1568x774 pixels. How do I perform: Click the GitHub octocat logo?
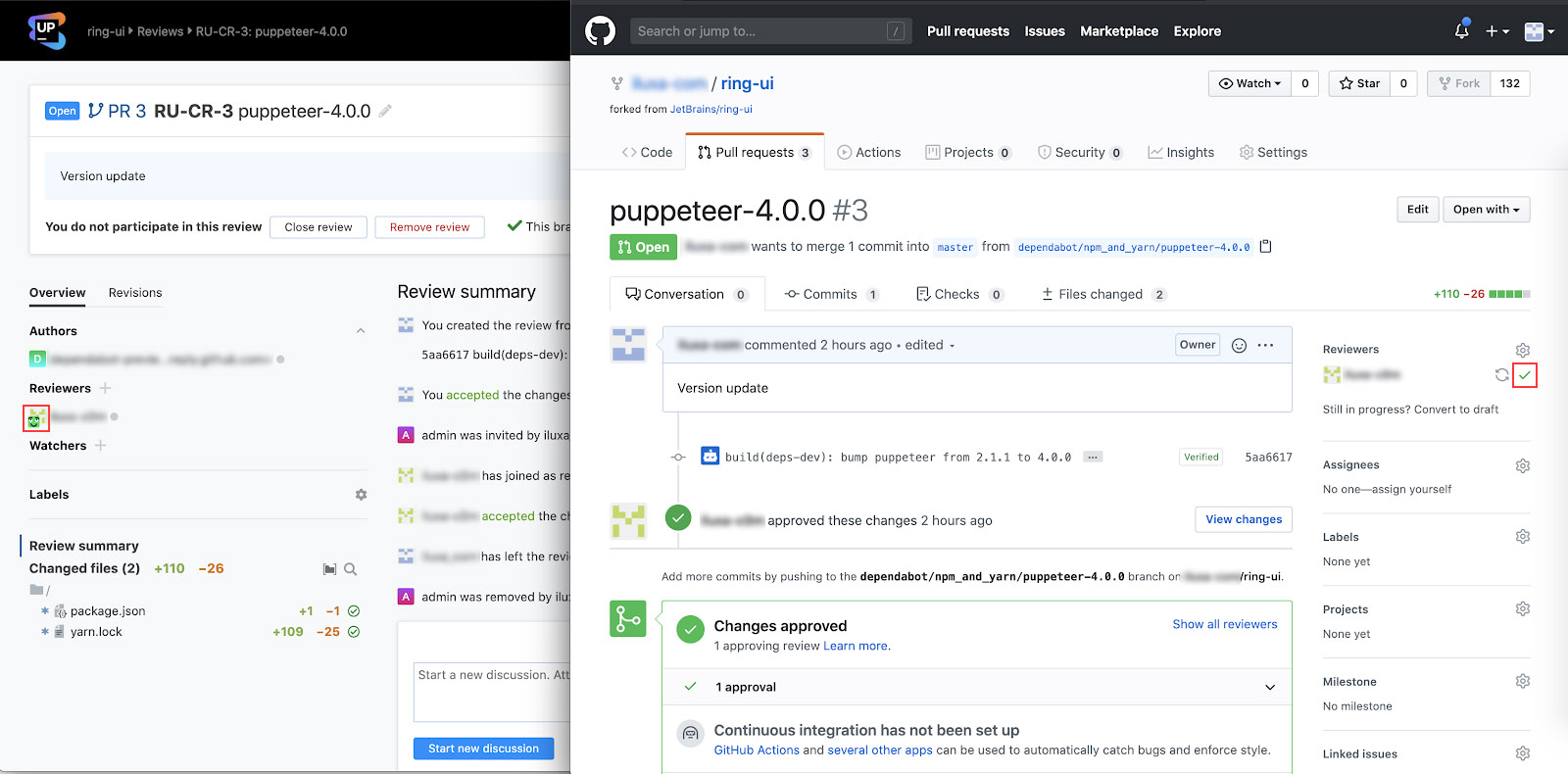coord(600,31)
